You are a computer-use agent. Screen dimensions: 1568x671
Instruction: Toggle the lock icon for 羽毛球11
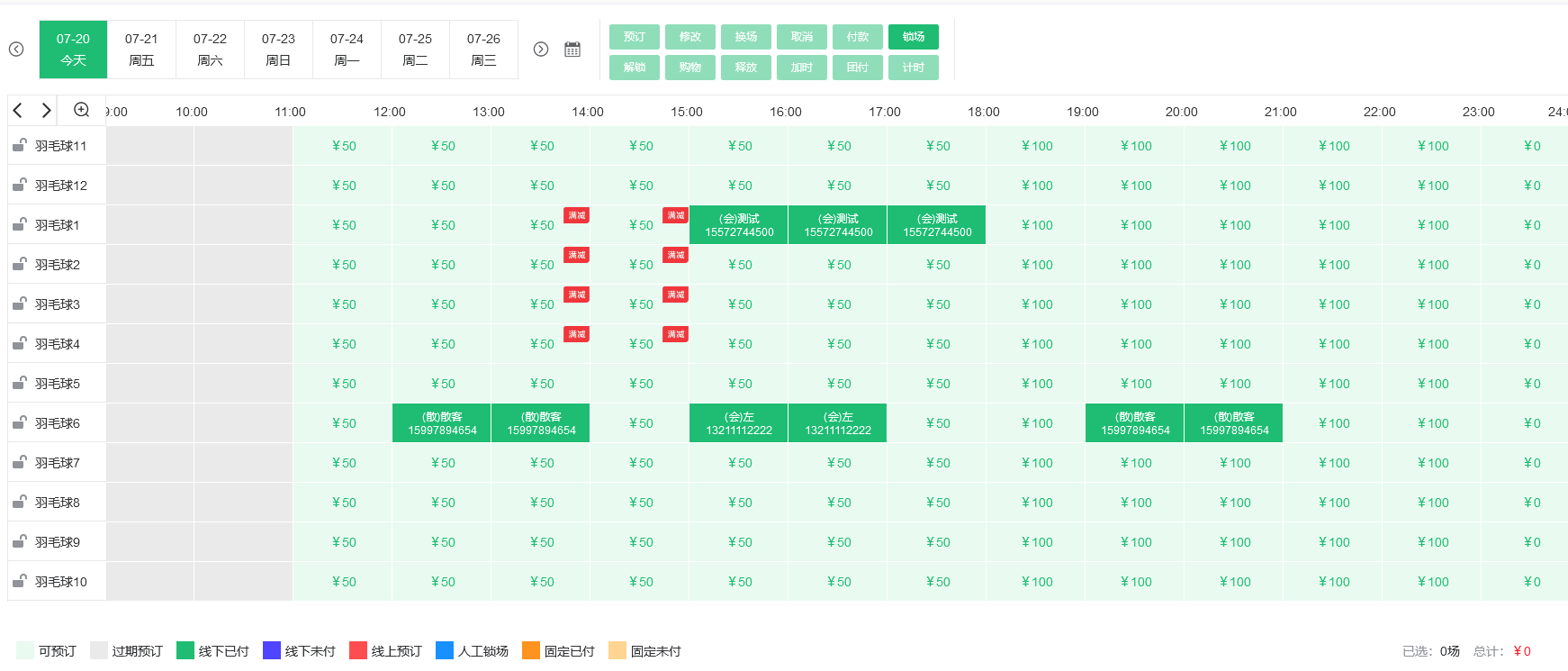pos(19,145)
